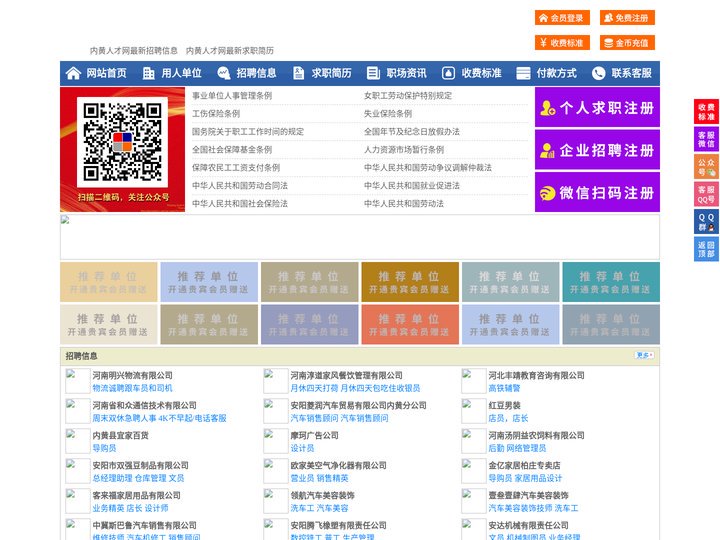Click logo image beside 金亿家居柏庄专卖店
The width and height of the screenshot is (720, 540).
click(473, 471)
